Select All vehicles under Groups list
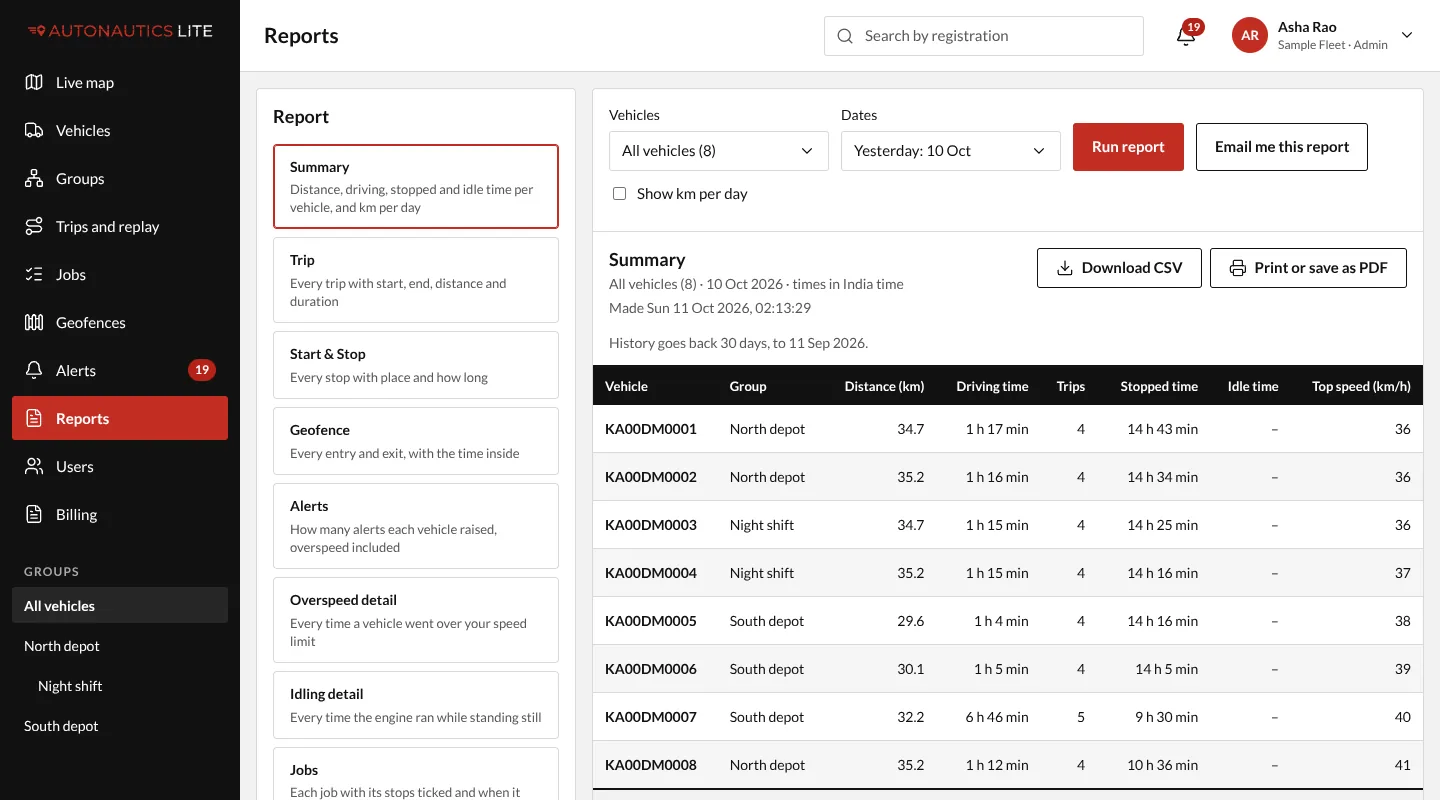This screenshot has width=1440, height=800. tap(120, 606)
